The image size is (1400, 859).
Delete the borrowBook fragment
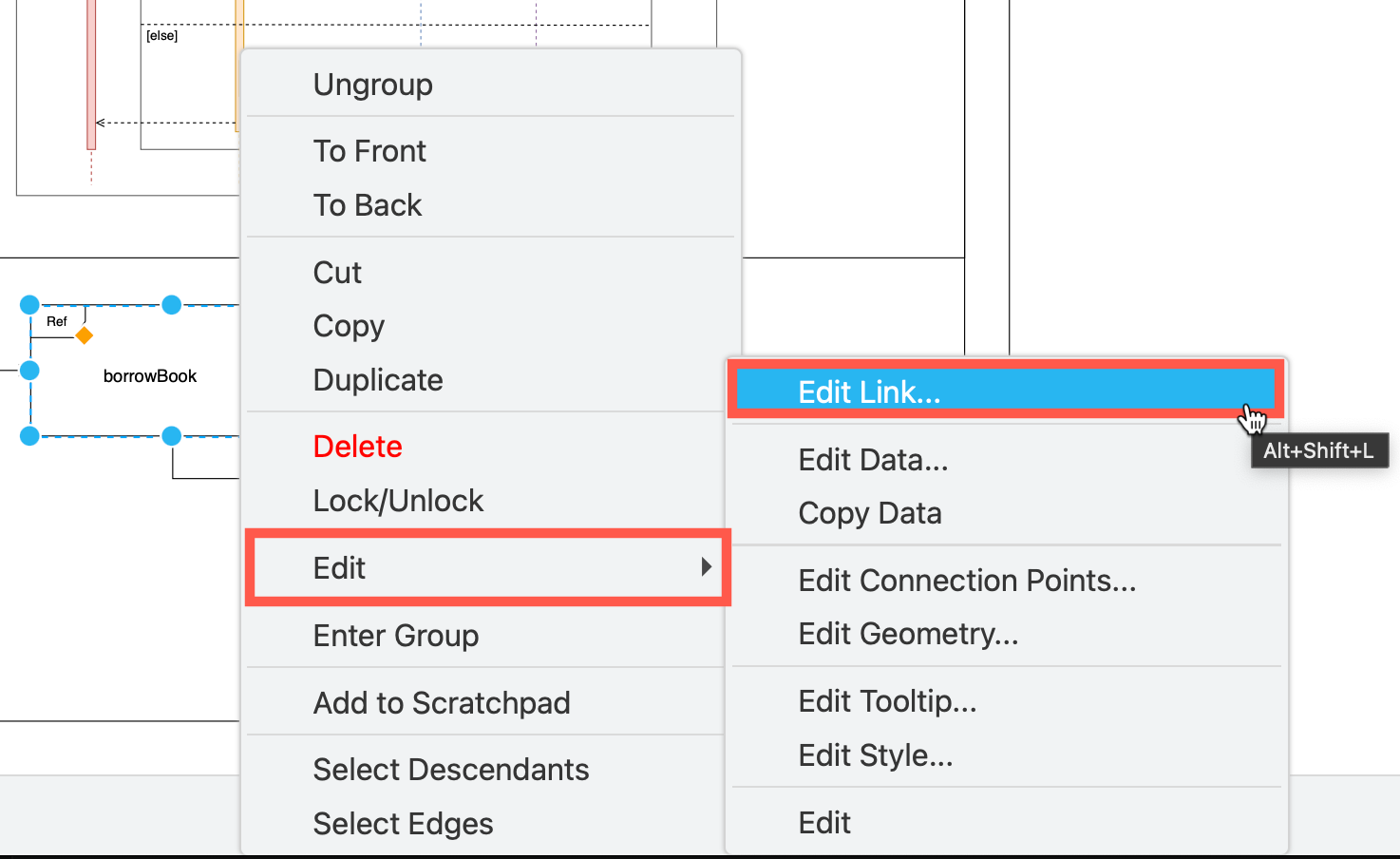click(x=357, y=446)
